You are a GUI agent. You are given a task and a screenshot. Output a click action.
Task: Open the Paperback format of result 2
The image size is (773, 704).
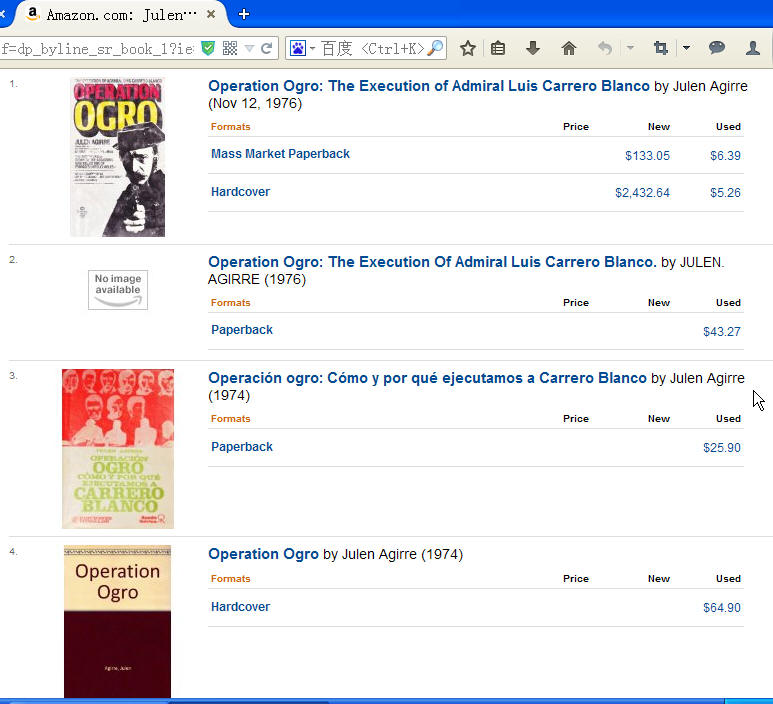click(242, 330)
